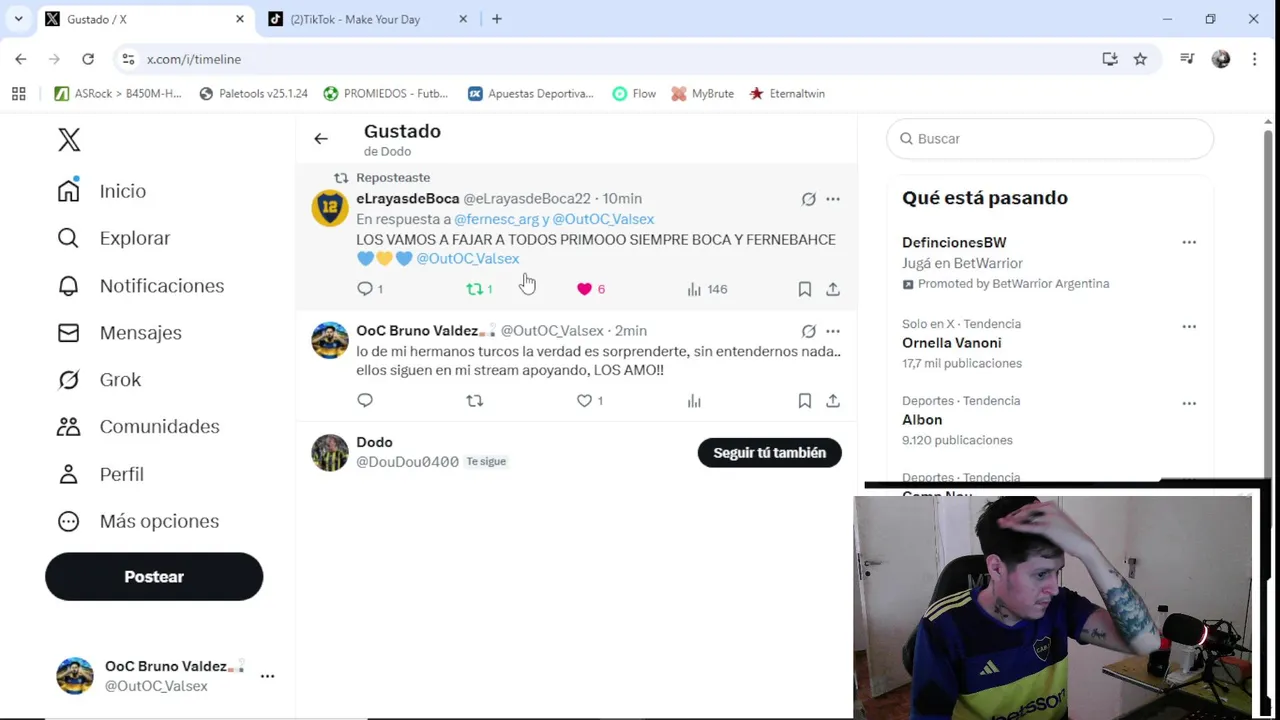Open more options on Bruno Valdez post

[x=832, y=331]
